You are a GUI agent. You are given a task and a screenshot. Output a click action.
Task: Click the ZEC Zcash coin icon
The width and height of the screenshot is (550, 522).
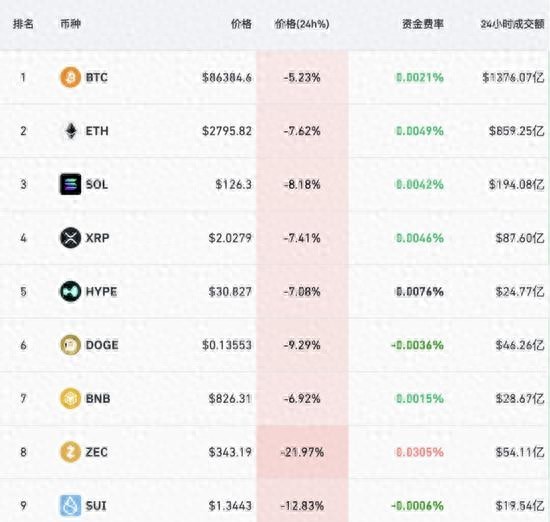point(71,452)
